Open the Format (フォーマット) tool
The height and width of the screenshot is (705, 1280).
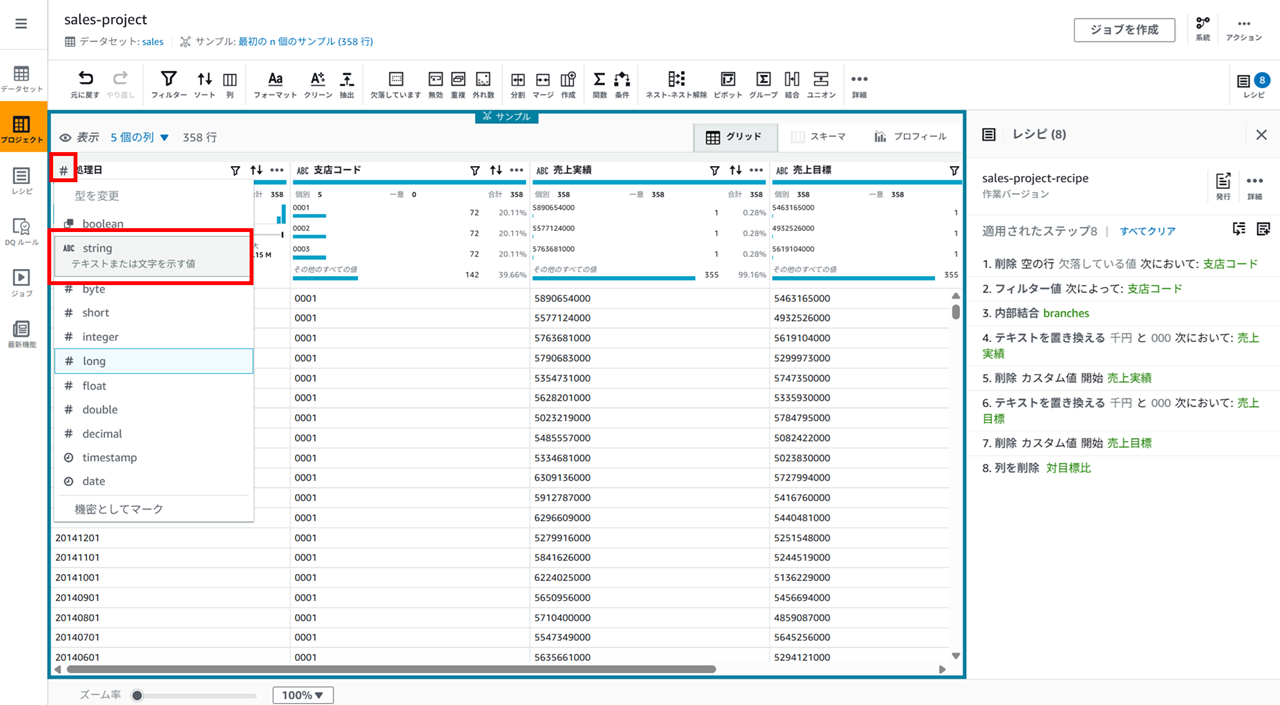pyautogui.click(x=275, y=84)
